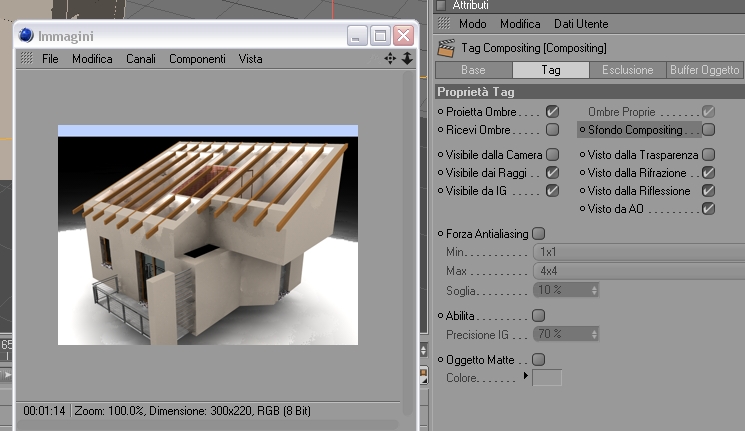Uncheck Visto dalla Rifrazione
745x431 pixels.
708,172
